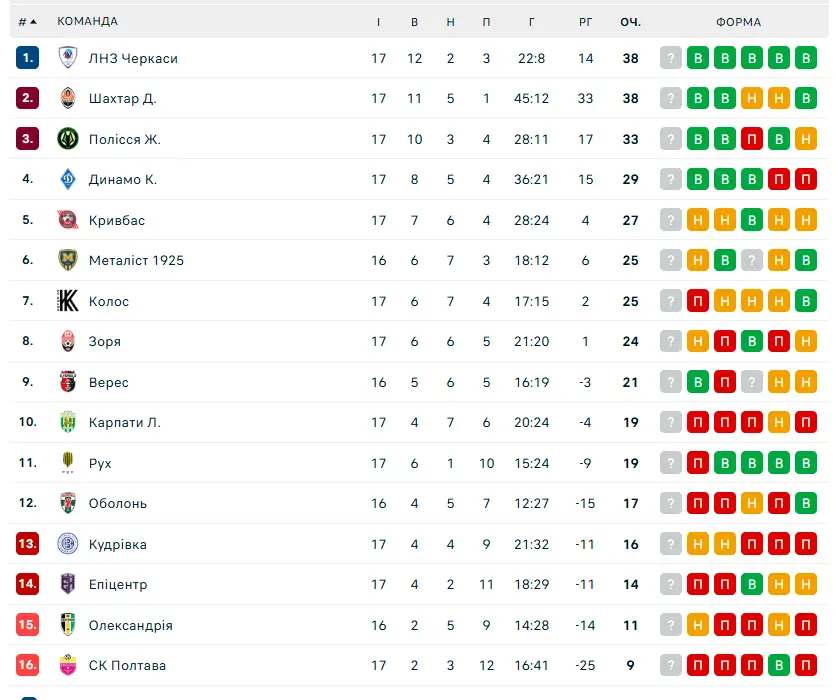
Task: Open the Кривбас team link
Action: tap(117, 220)
